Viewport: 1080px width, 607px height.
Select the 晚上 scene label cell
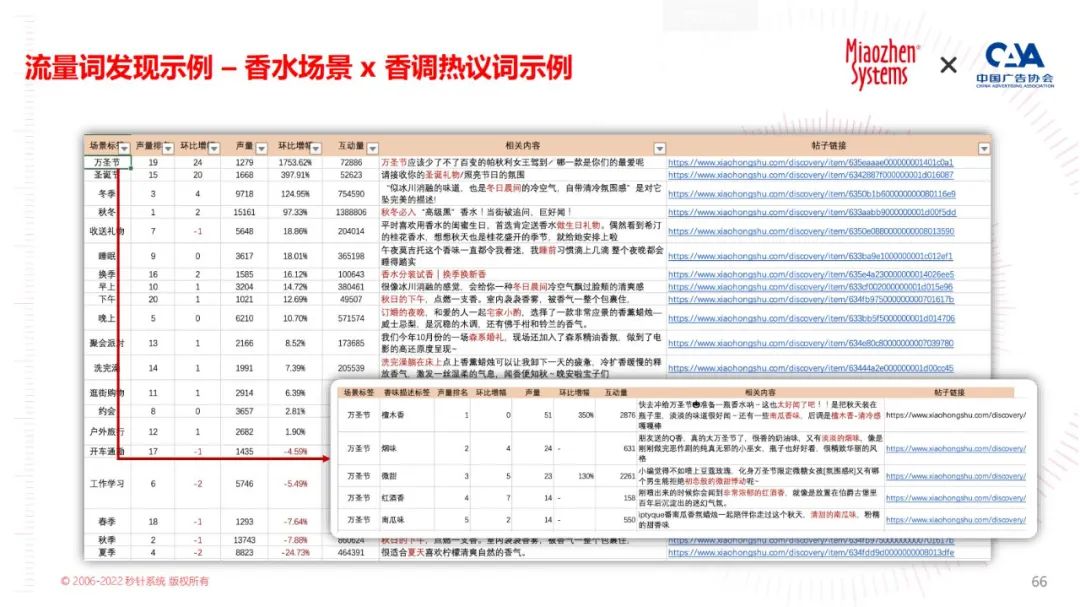107,318
